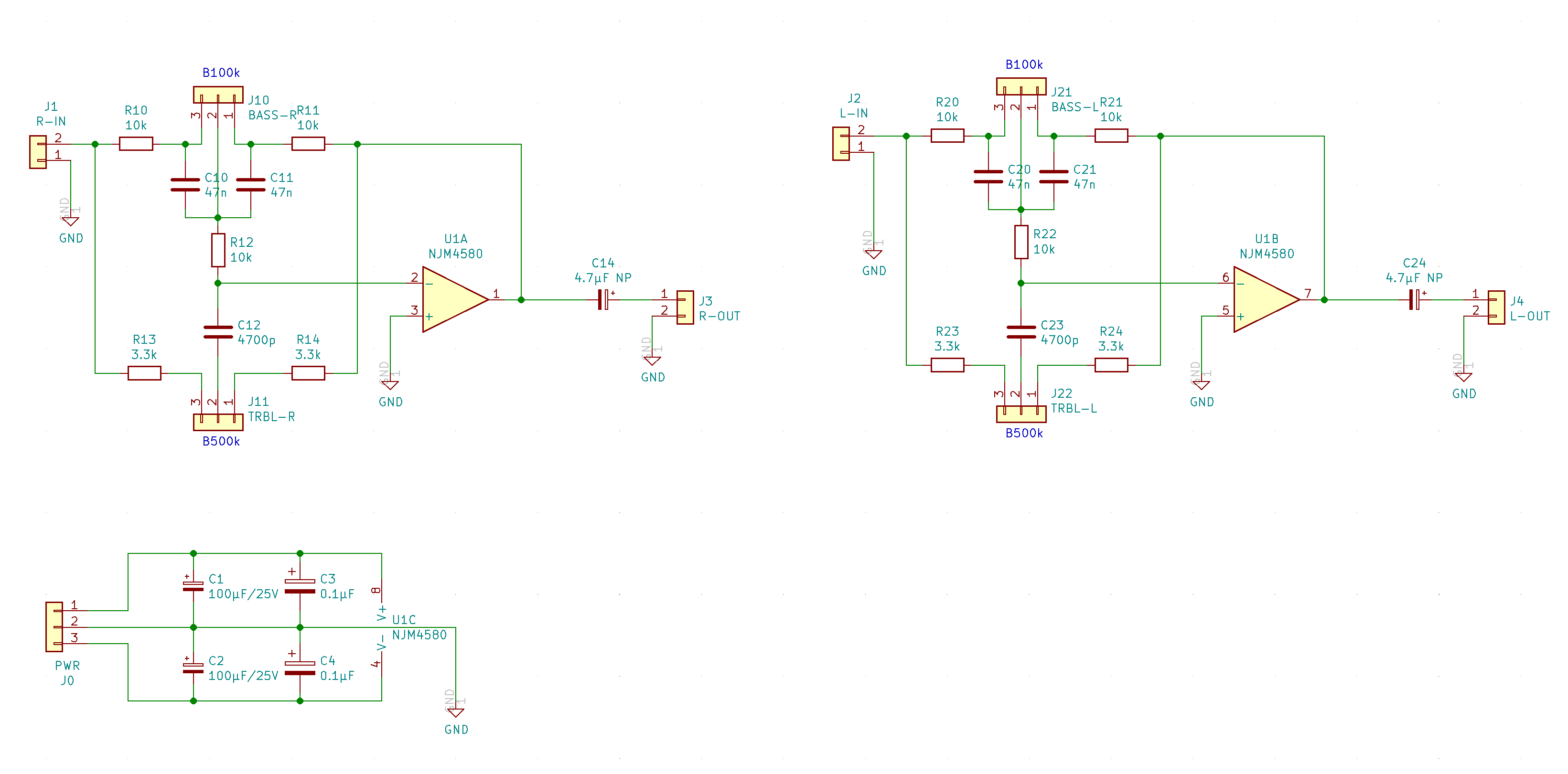
Task: Select the J3 R-OUT output connector
Action: coord(685,307)
